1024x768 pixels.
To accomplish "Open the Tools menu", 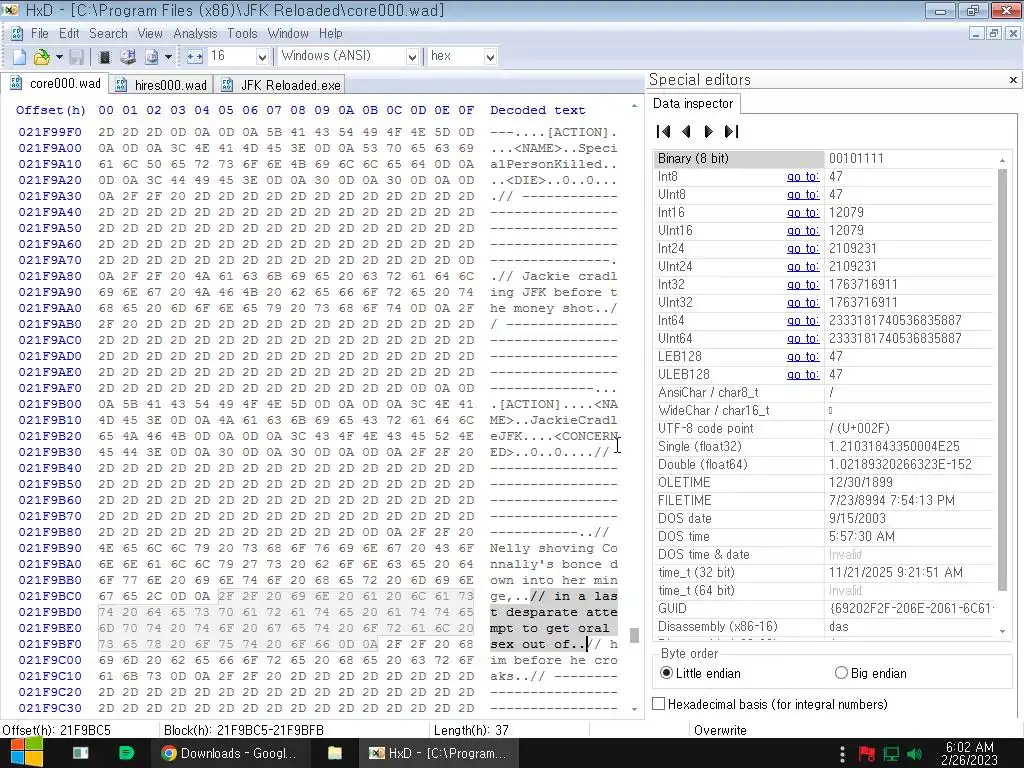I will [x=242, y=33].
